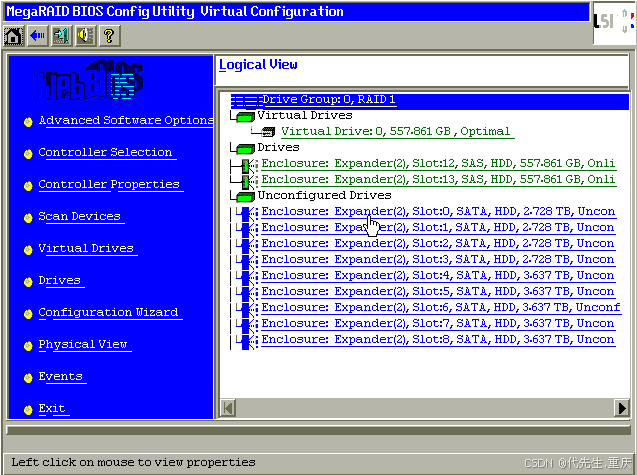The height and width of the screenshot is (475, 637).
Task: Click the exit door toolbar icon
Action: click(x=61, y=36)
